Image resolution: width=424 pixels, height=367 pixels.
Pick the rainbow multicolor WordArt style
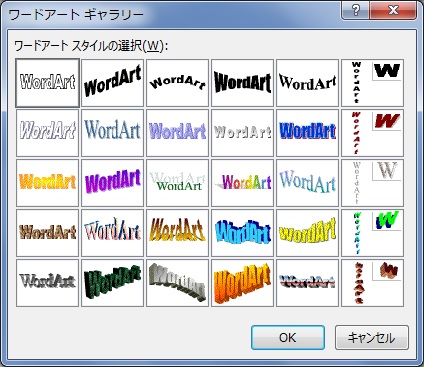coord(242,183)
